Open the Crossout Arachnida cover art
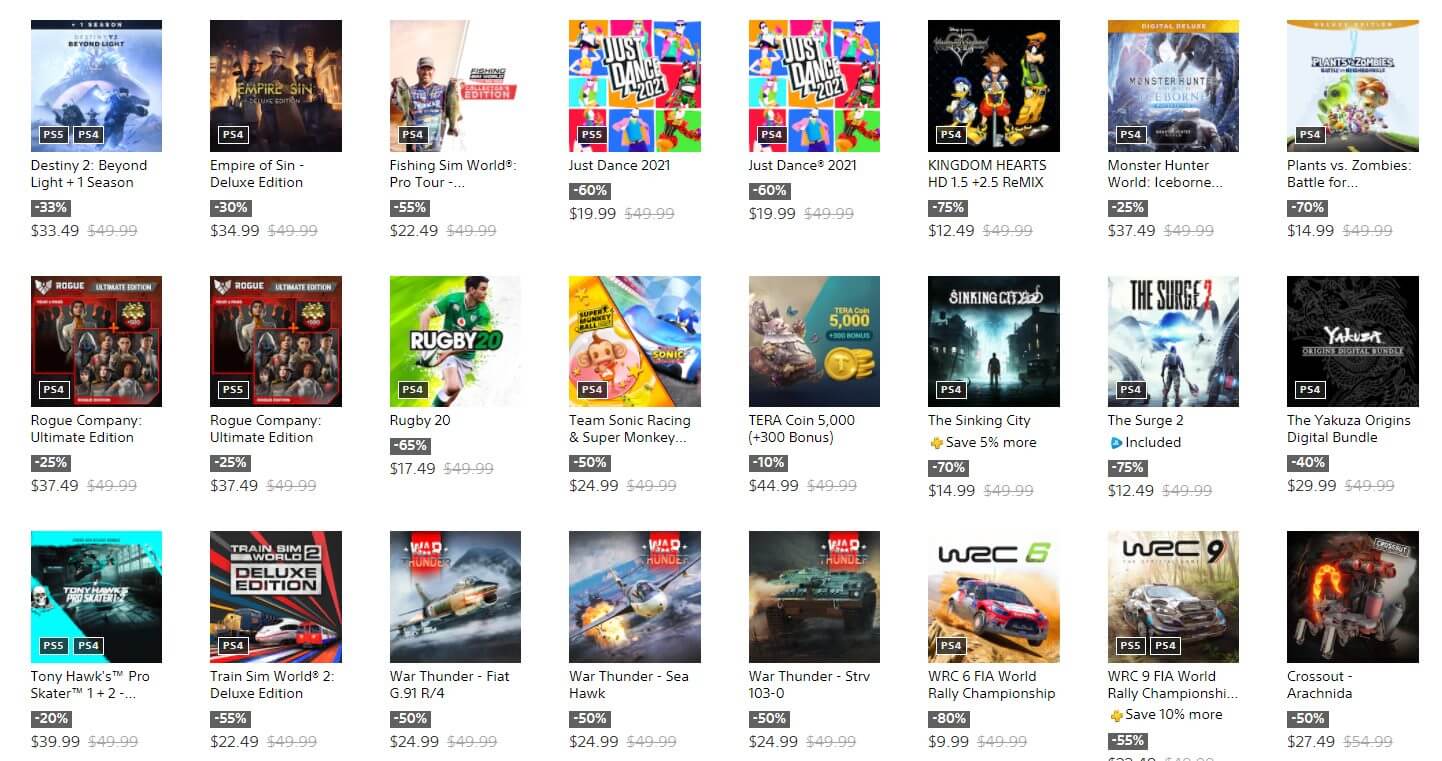1442x761 pixels. coord(1353,597)
